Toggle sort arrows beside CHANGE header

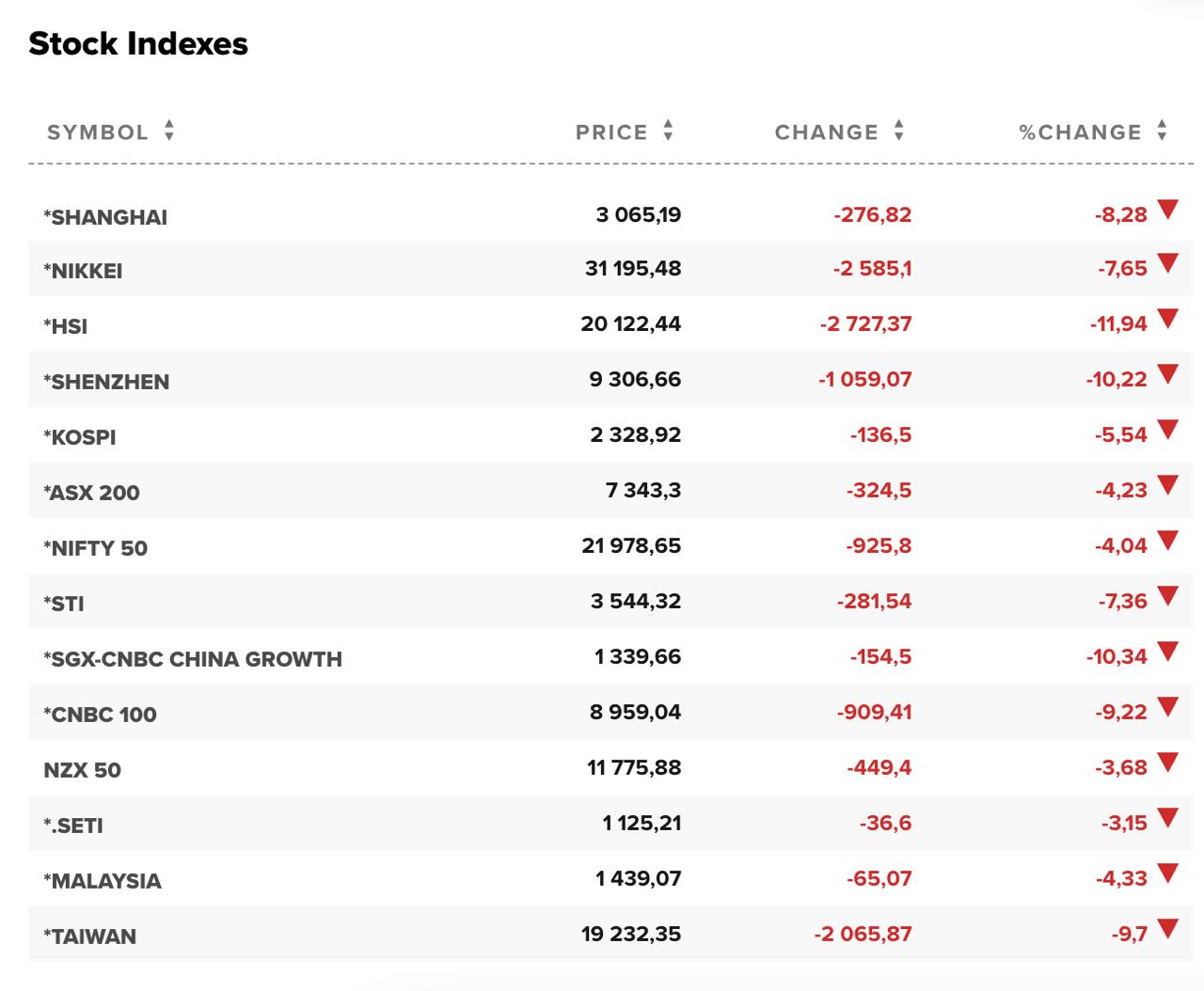tap(899, 131)
